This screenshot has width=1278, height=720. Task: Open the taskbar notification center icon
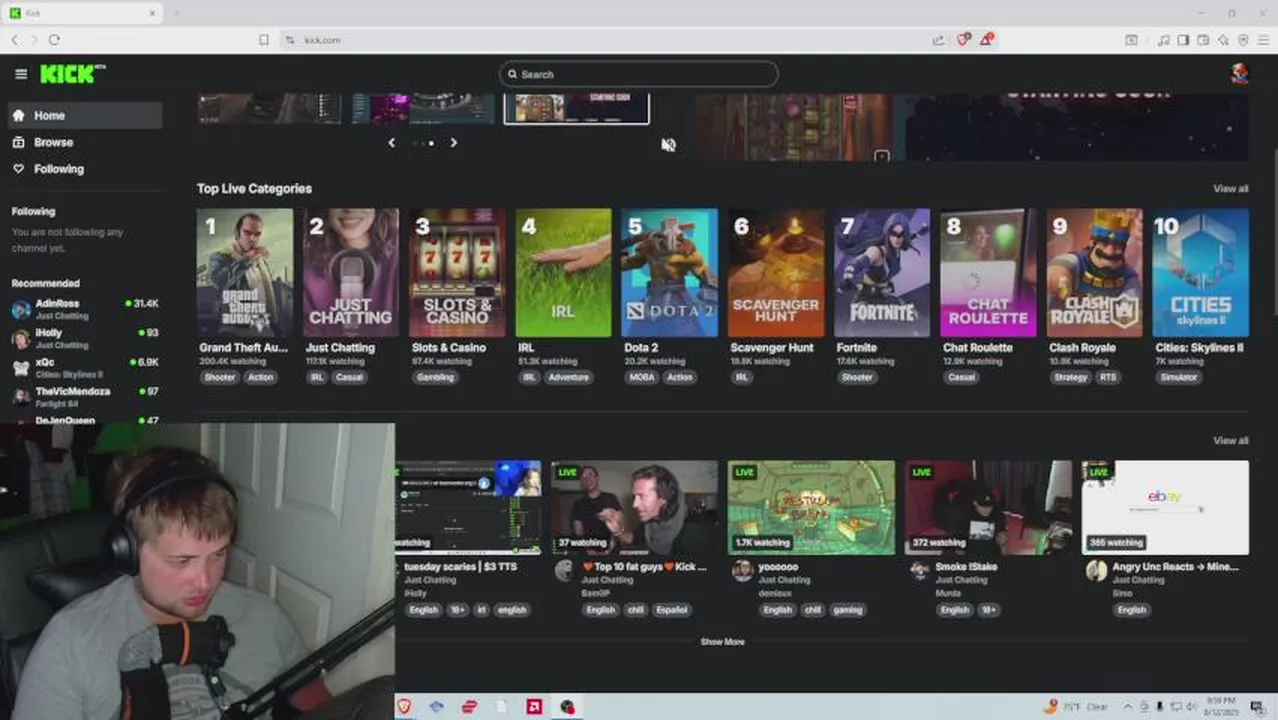(x=1257, y=707)
